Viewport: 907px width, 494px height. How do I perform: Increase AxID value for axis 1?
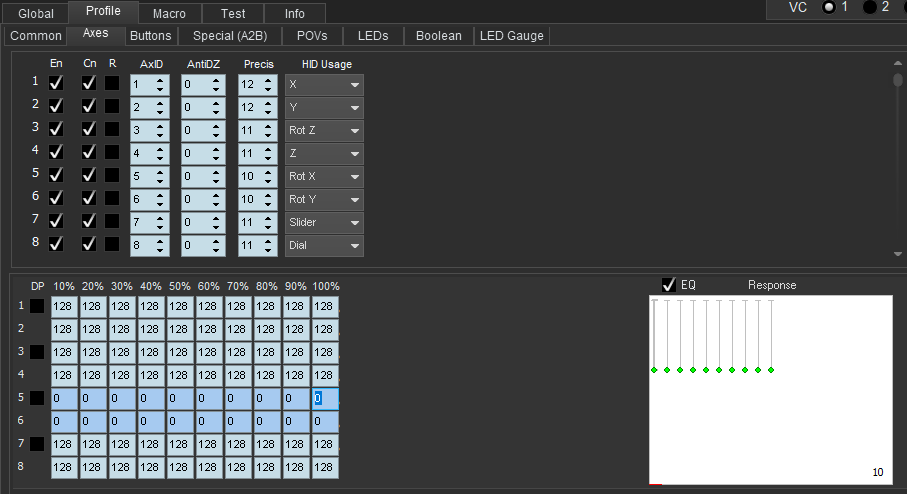[161, 79]
